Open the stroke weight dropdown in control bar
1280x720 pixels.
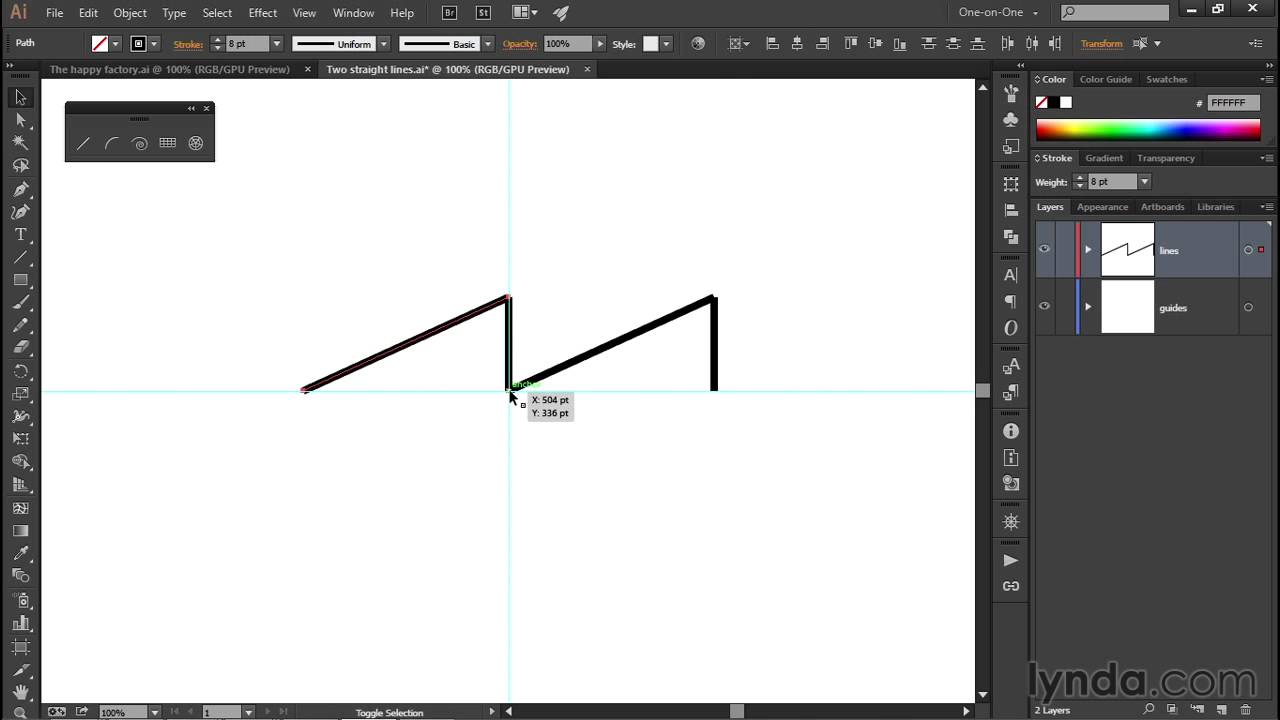(x=277, y=44)
